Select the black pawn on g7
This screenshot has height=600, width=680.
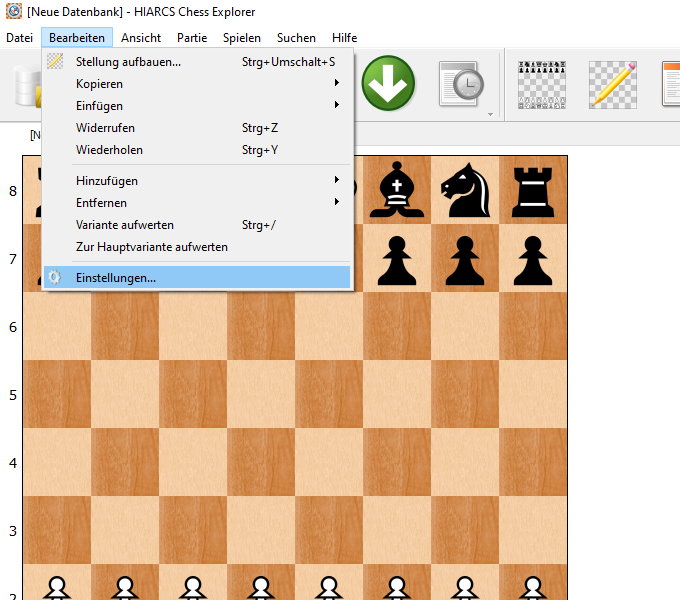[465, 260]
